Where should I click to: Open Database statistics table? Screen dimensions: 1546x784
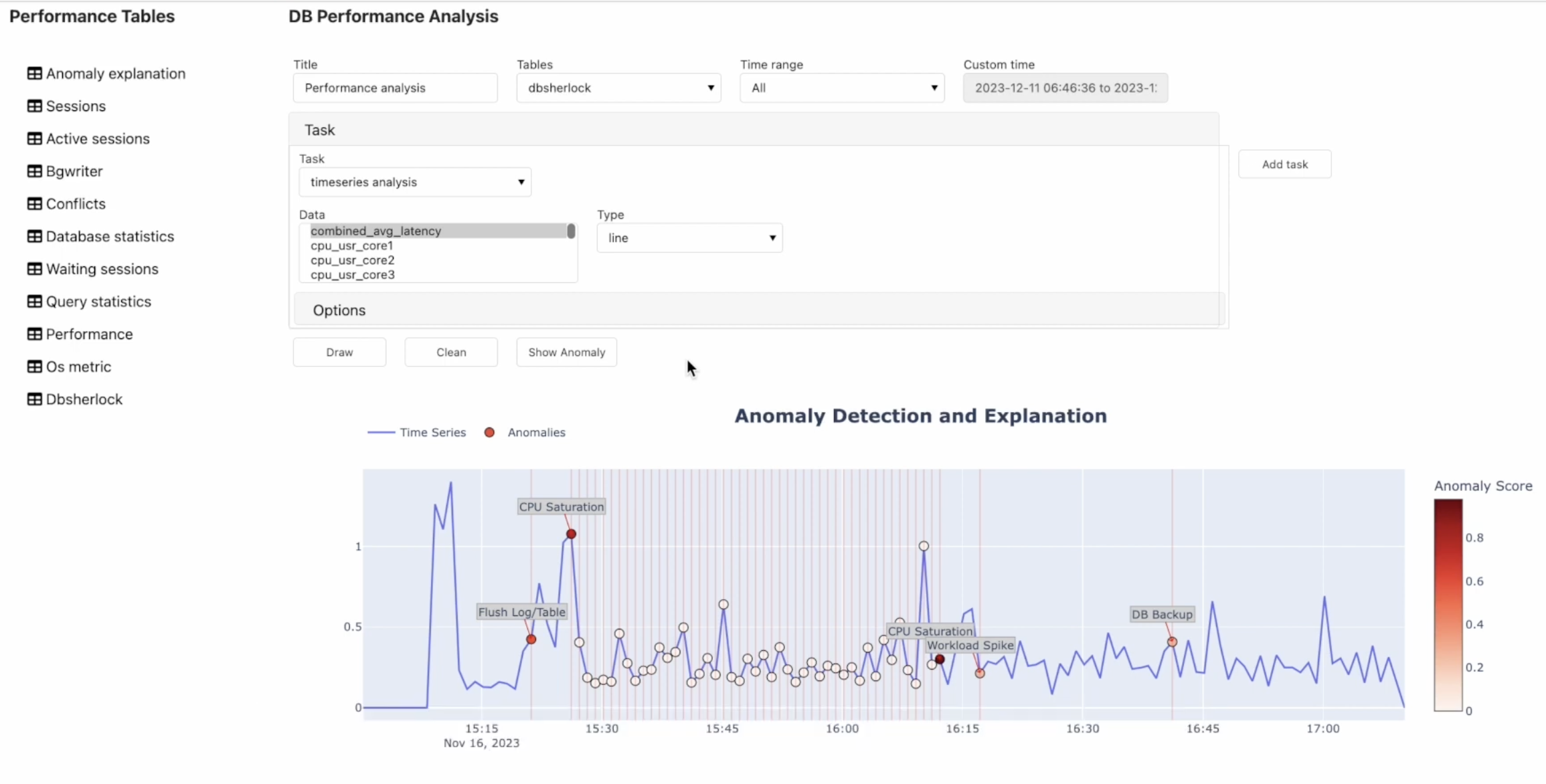(110, 236)
